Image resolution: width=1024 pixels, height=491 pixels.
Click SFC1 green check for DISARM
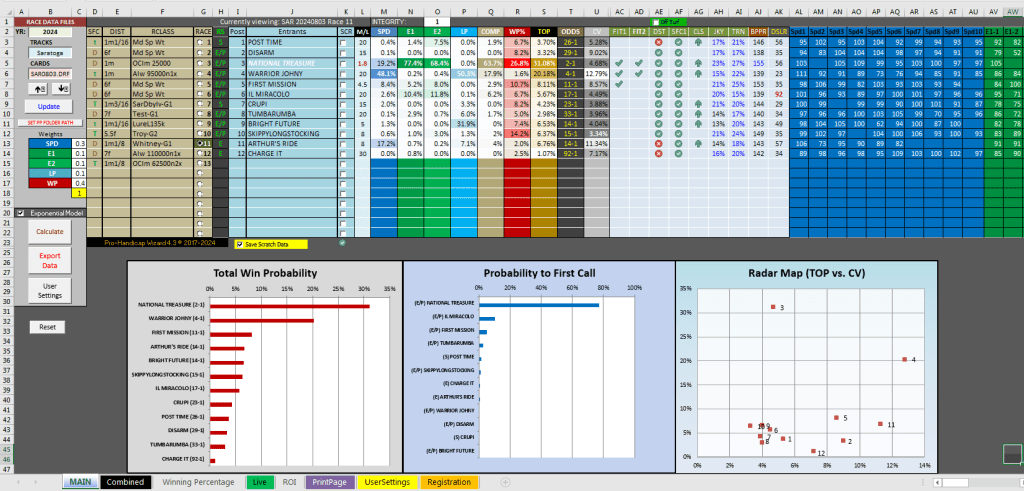point(678,52)
